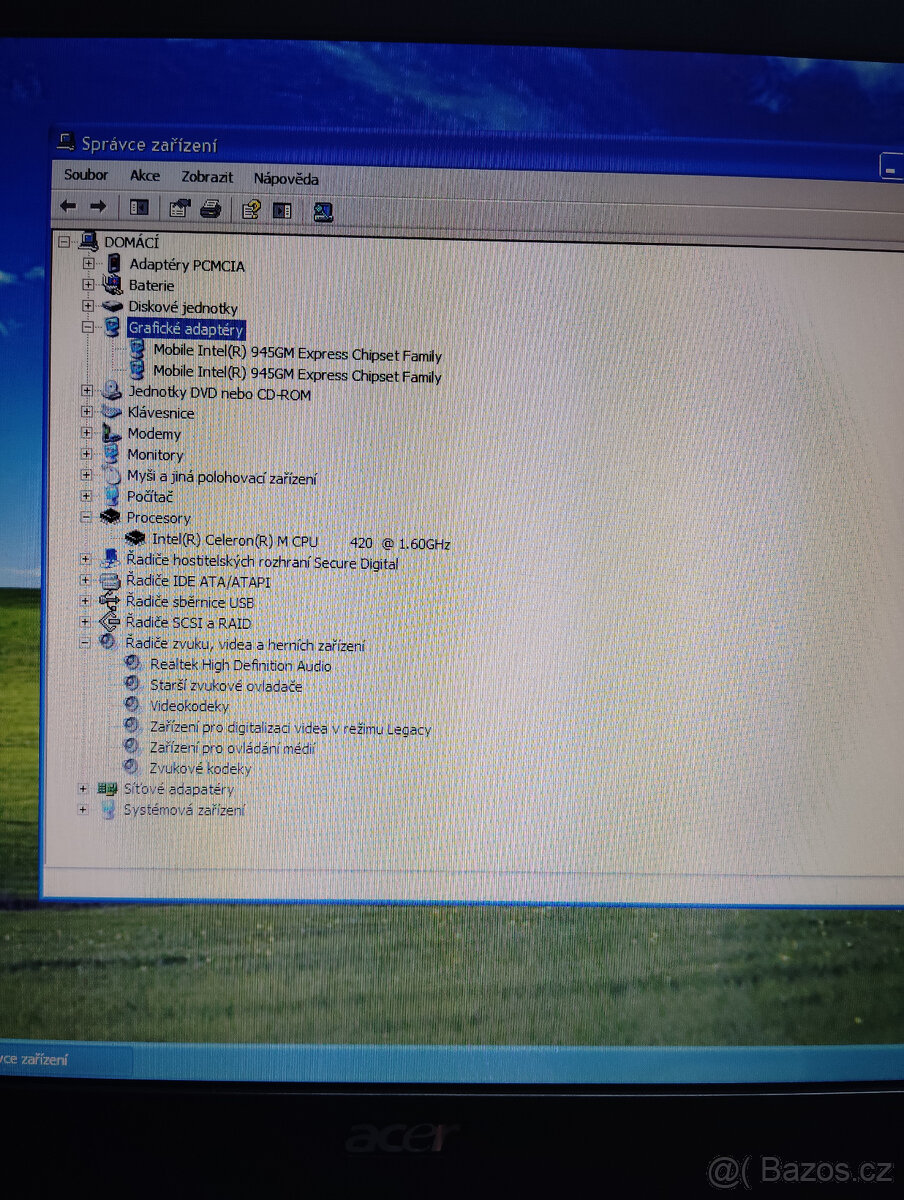904x1200 pixels.
Task: Toggle the console tree pane icon
Action: pyautogui.click(x=138, y=207)
